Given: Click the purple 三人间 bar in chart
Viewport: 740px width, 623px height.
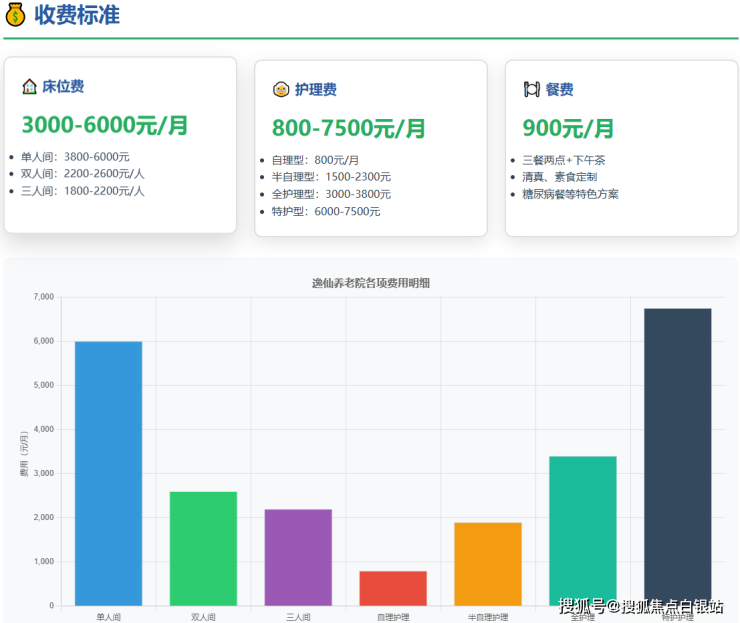Looking at the screenshot, I should coord(298,557).
